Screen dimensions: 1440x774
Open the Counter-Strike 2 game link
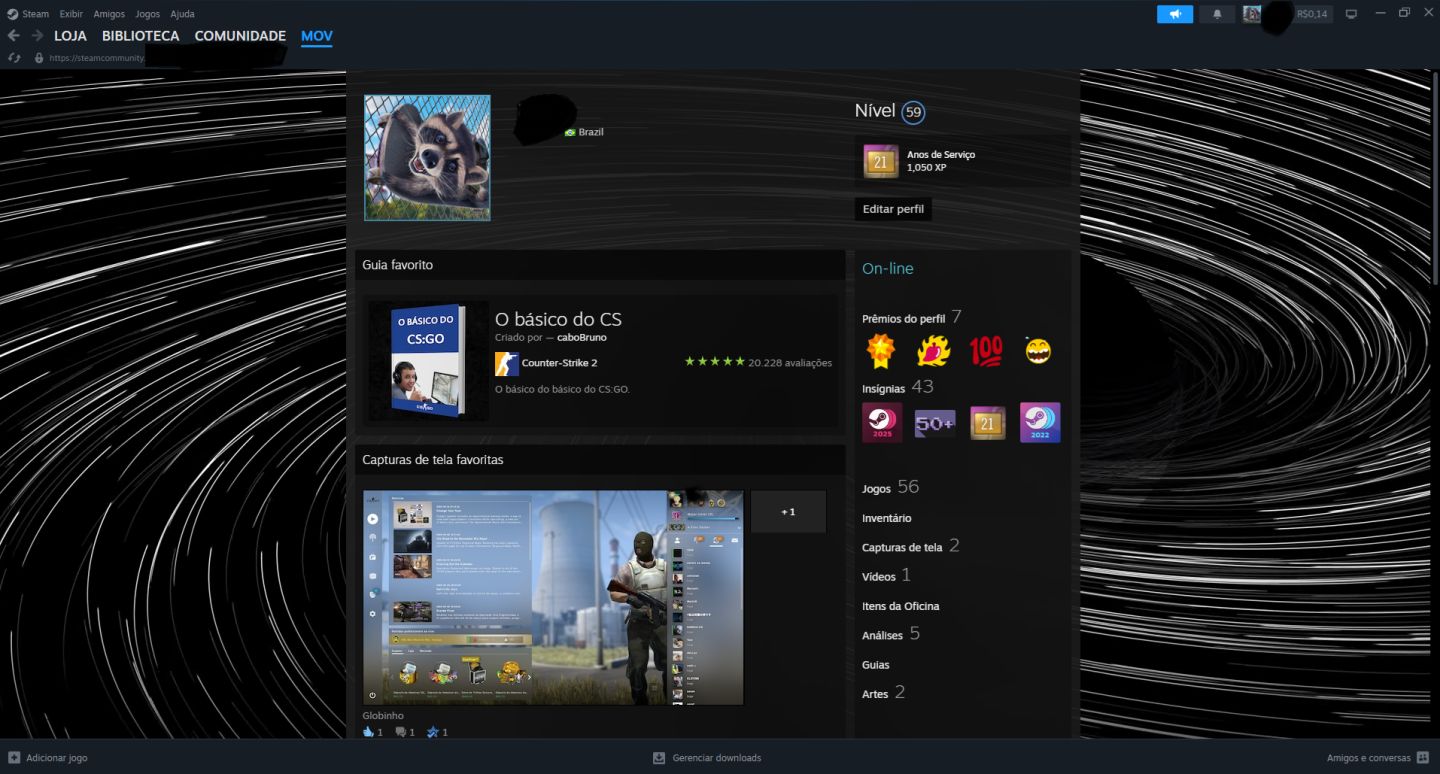(559, 363)
